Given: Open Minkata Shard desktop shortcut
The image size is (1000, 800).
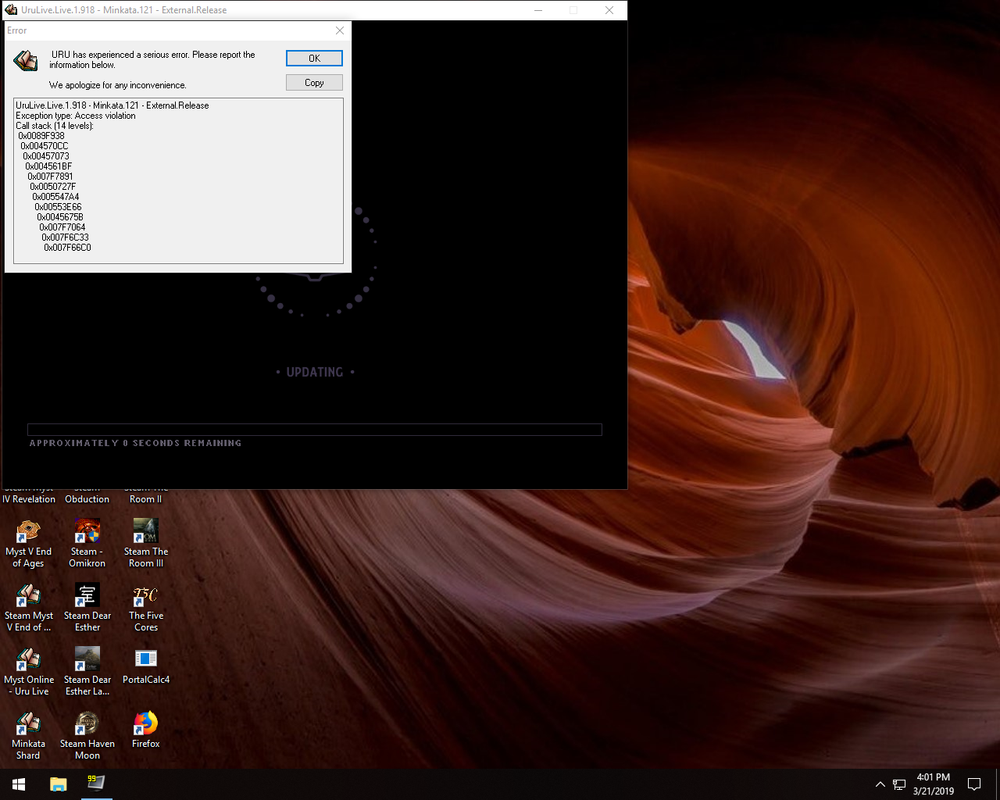Looking at the screenshot, I should (x=29, y=735).
